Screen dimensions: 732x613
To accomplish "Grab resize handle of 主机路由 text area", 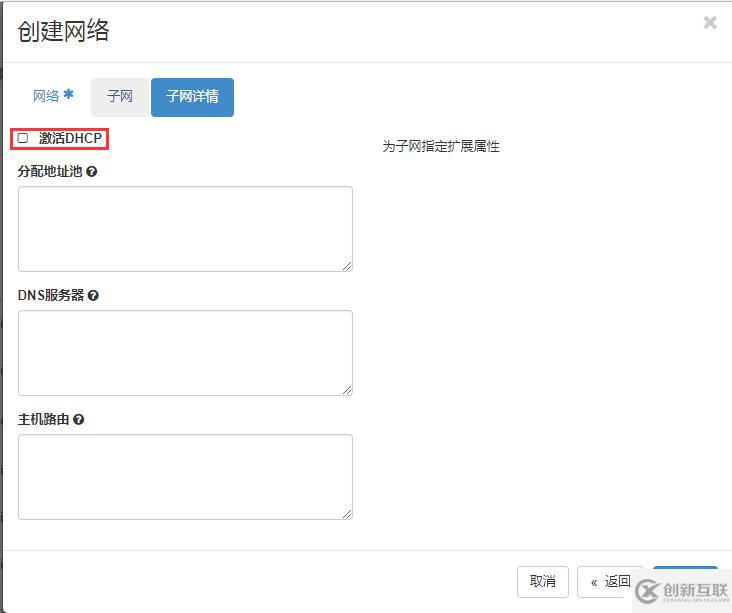I will [347, 514].
